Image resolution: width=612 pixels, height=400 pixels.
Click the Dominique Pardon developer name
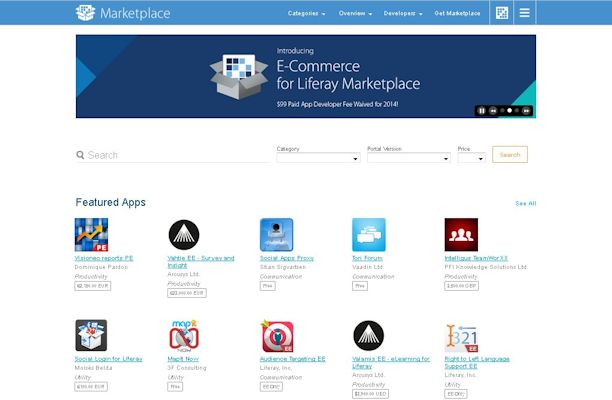(x=101, y=267)
